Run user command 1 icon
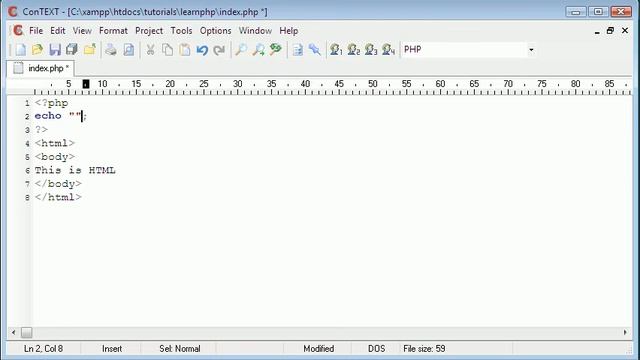Image resolution: width=640 pixels, height=360 pixels. pos(336,50)
